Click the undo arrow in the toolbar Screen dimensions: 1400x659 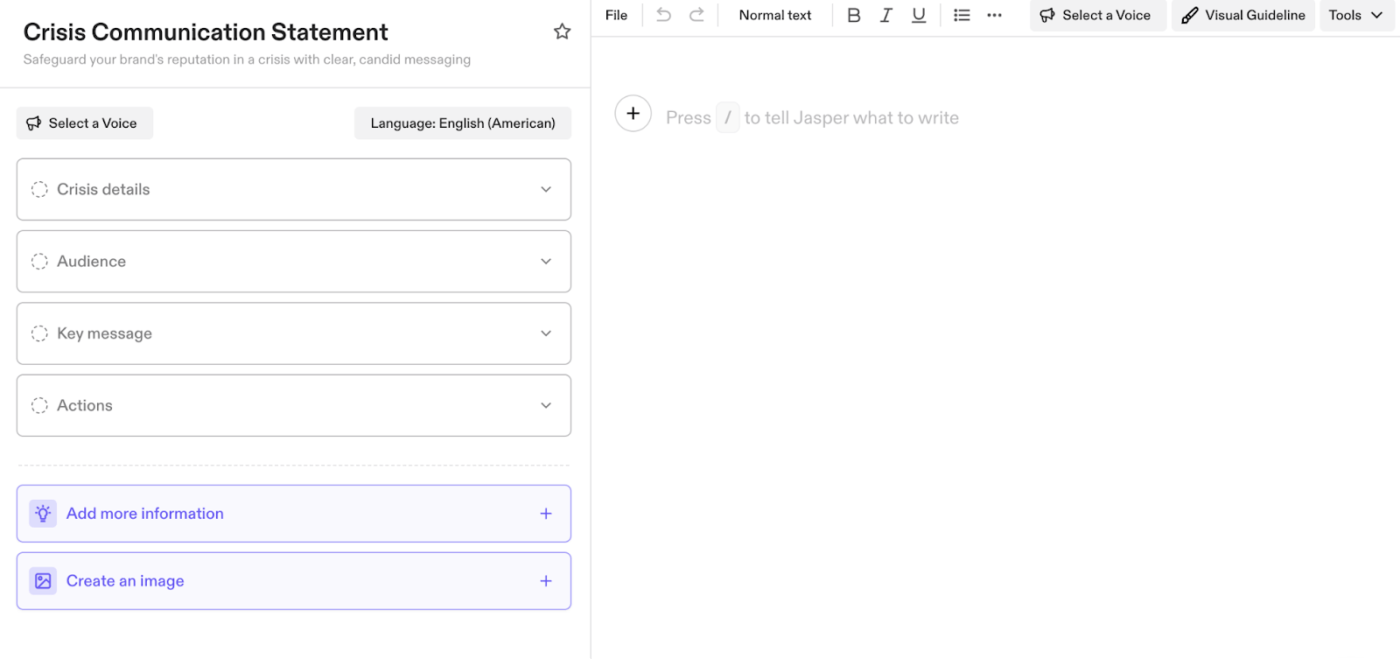pos(663,15)
